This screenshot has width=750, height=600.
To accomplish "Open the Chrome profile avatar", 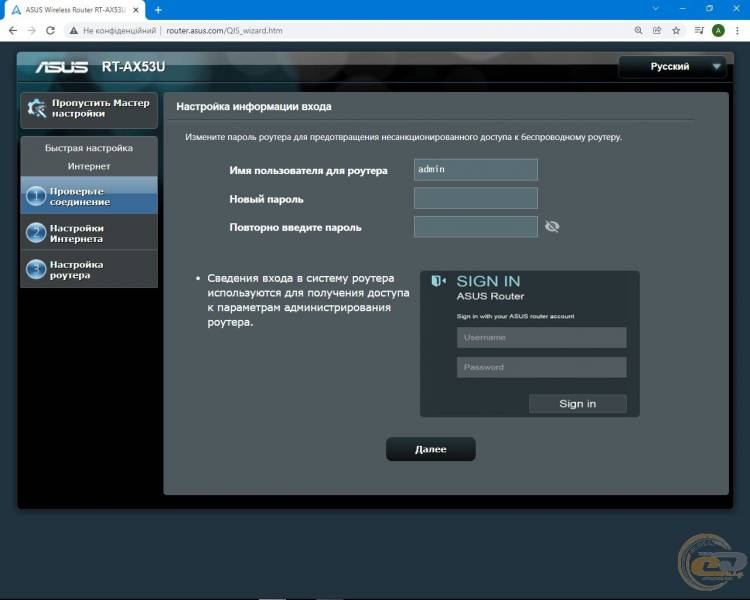I will (718, 31).
